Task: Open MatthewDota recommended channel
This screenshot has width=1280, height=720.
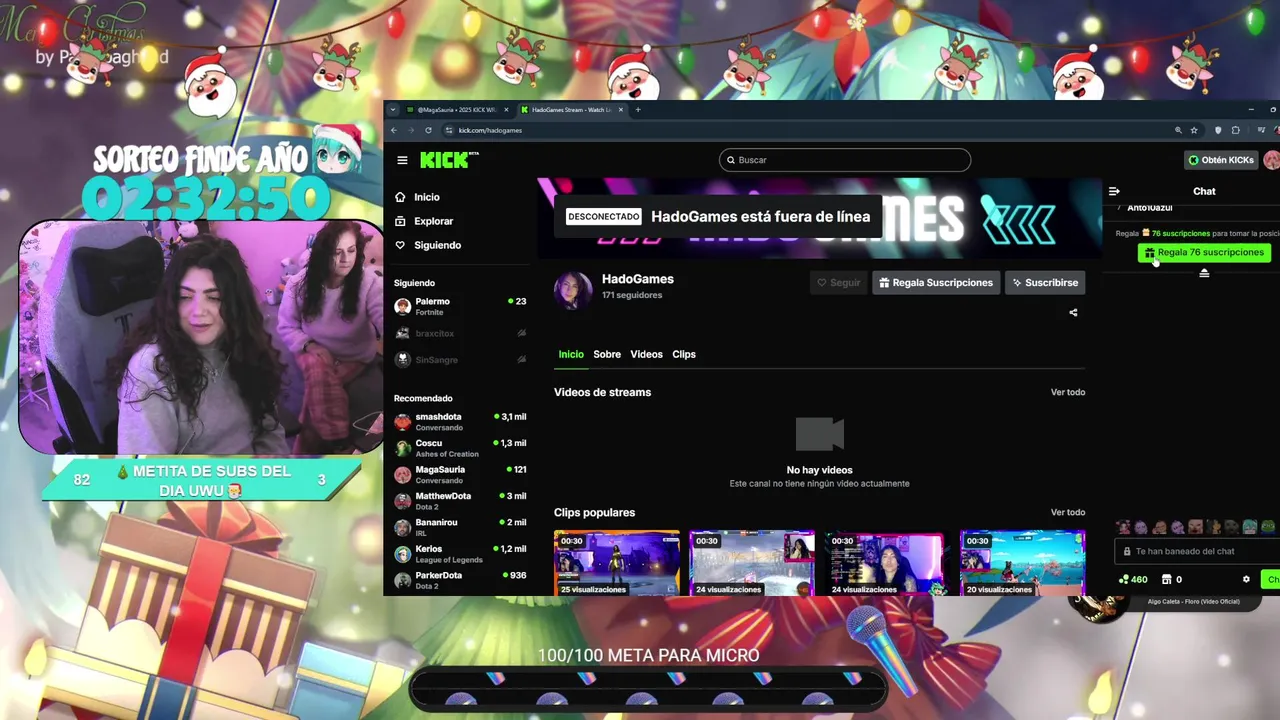Action: tap(460, 501)
